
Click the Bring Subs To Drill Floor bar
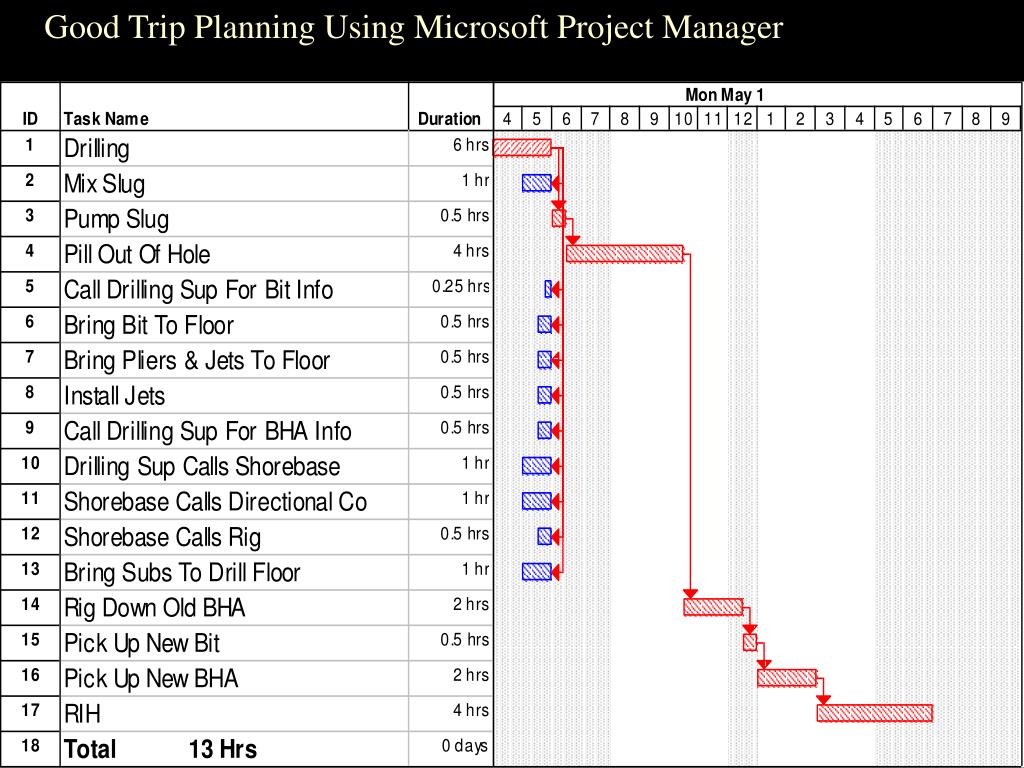coord(537,571)
